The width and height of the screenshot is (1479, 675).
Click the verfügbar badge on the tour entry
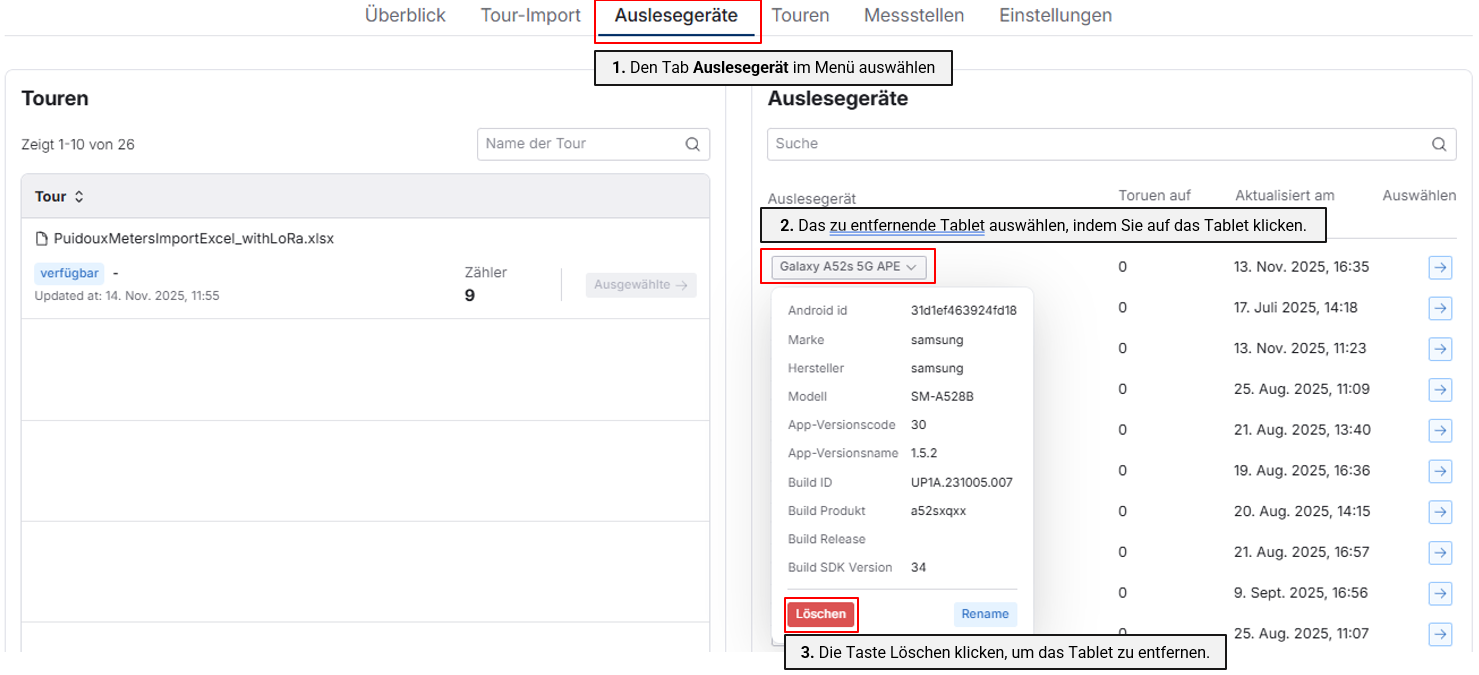pos(69,272)
